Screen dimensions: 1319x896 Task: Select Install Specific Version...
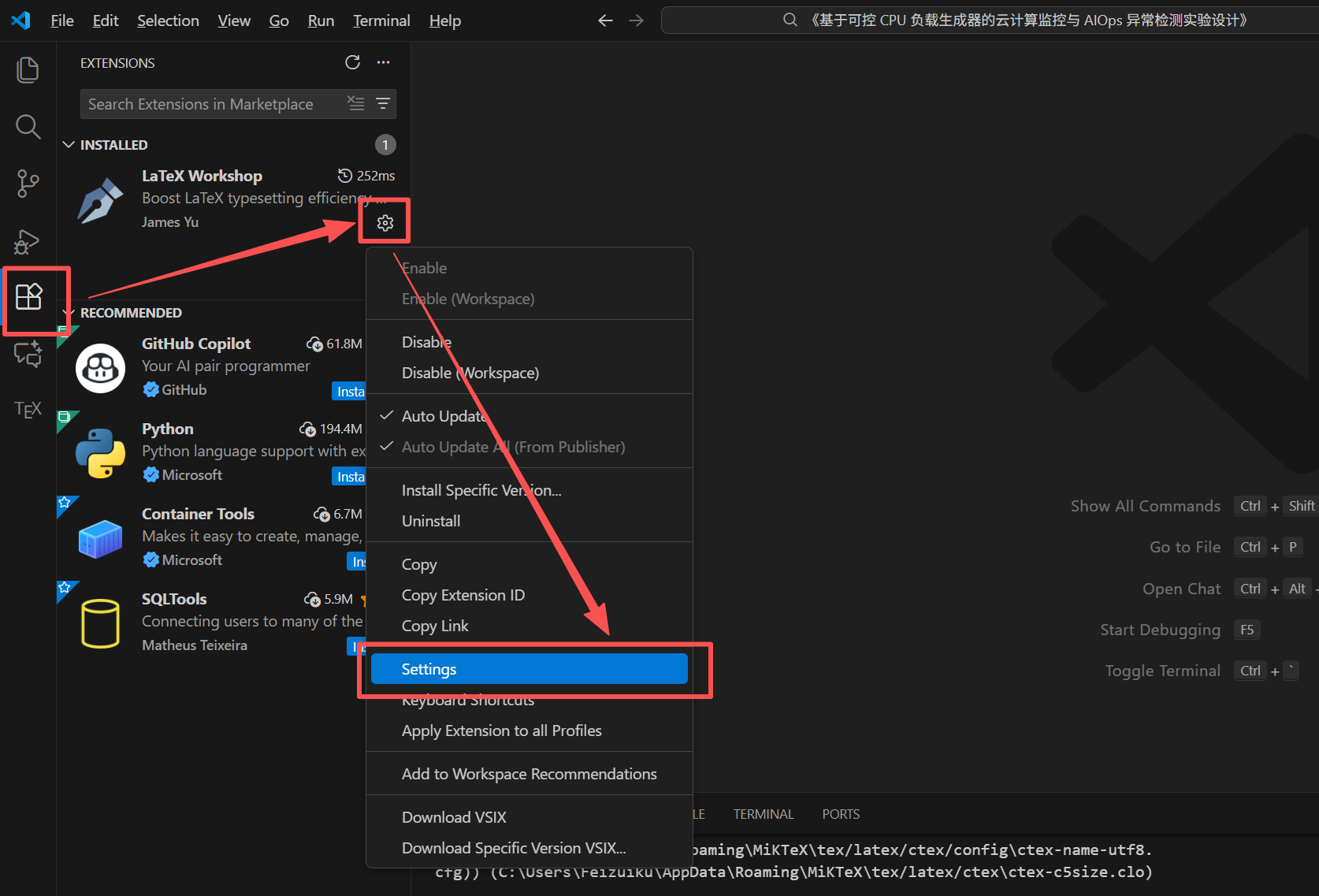pos(529,490)
